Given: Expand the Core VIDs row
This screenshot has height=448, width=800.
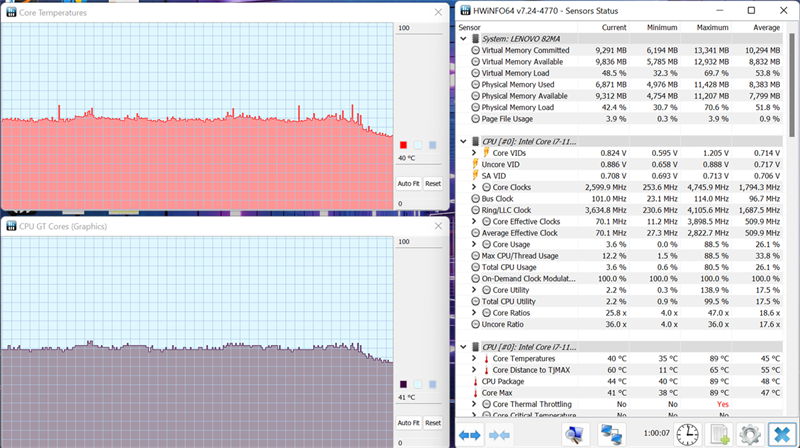Looking at the screenshot, I should [x=474, y=153].
